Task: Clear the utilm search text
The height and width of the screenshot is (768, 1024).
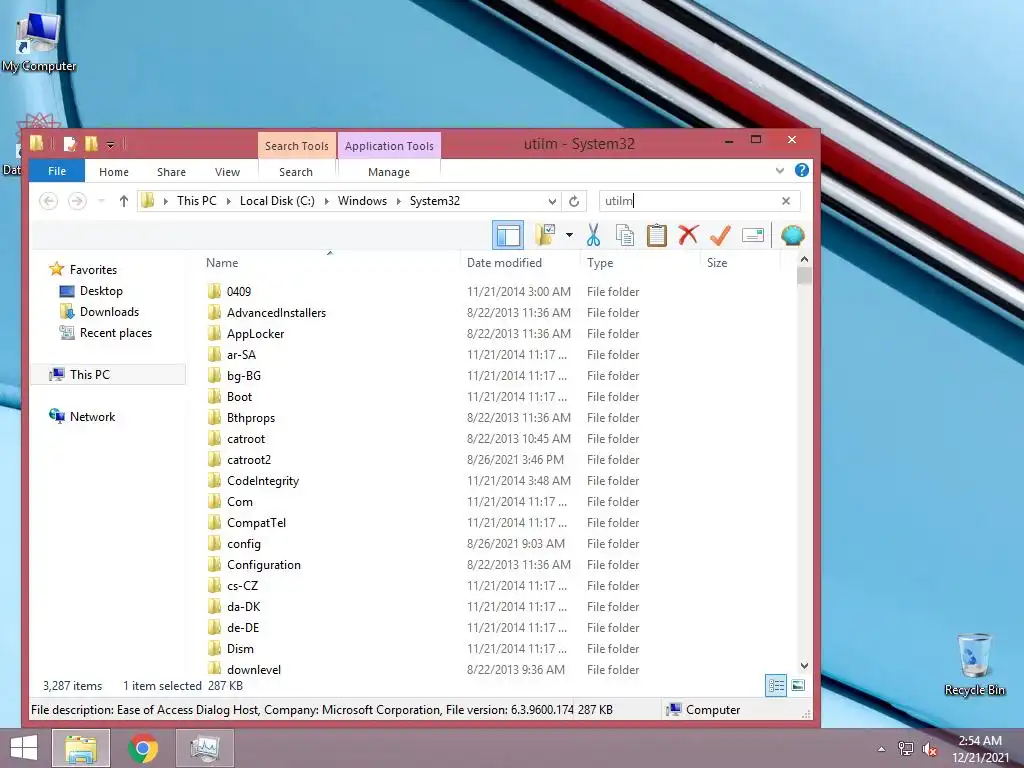Action: tap(786, 201)
